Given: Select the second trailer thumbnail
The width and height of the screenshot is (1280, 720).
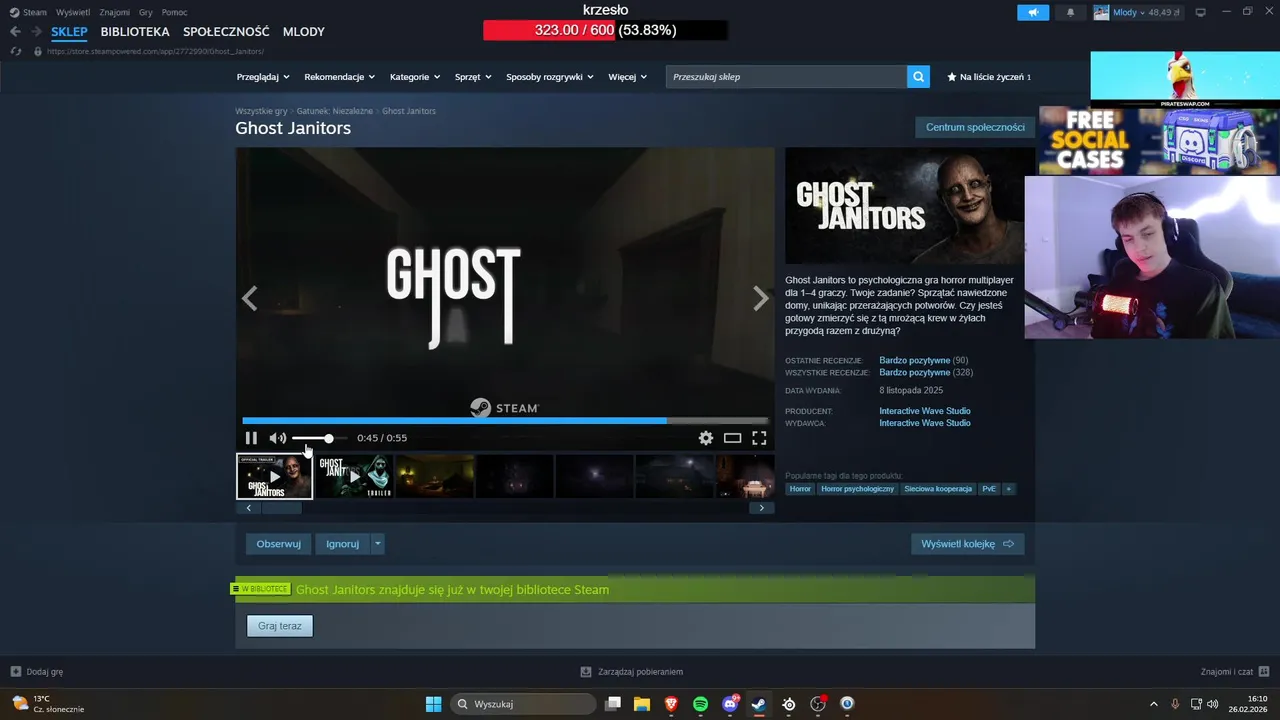Looking at the screenshot, I should tap(354, 476).
